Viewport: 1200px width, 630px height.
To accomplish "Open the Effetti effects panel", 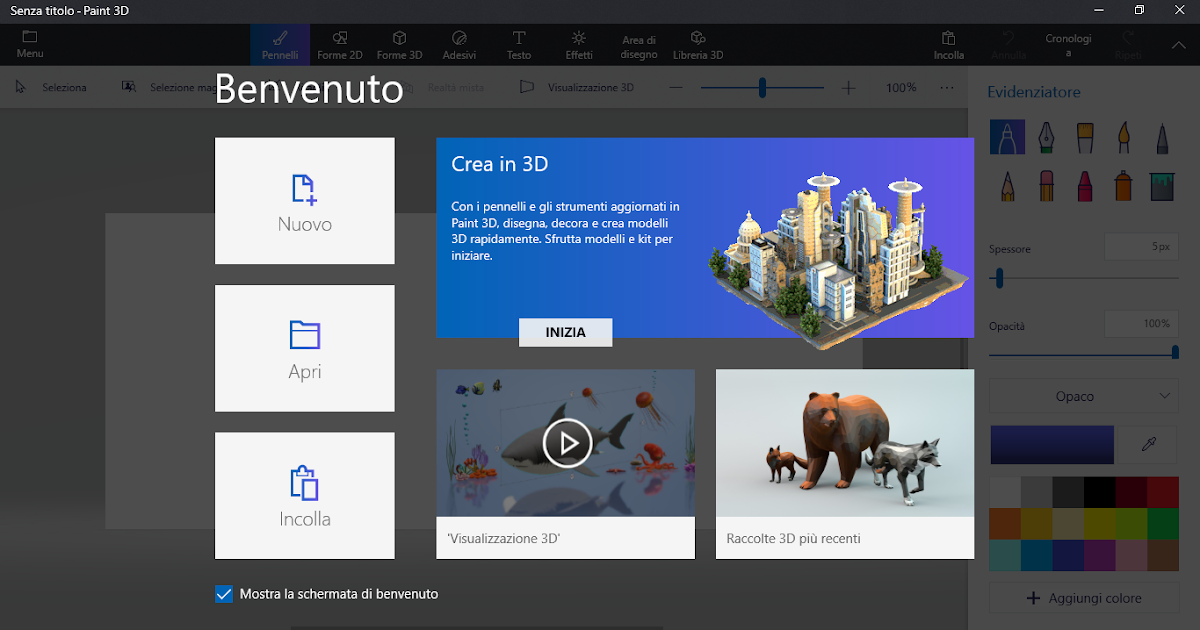I will pyautogui.click(x=579, y=44).
